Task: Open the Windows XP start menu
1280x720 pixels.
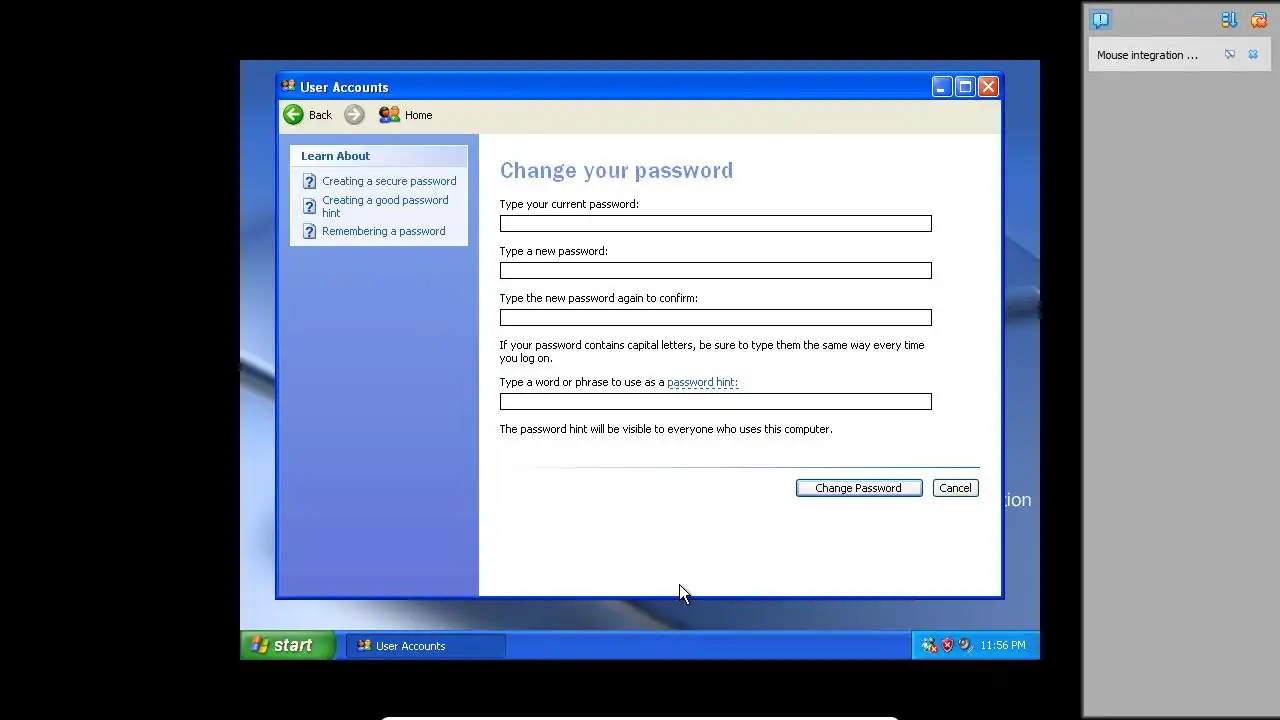Action: [288, 645]
